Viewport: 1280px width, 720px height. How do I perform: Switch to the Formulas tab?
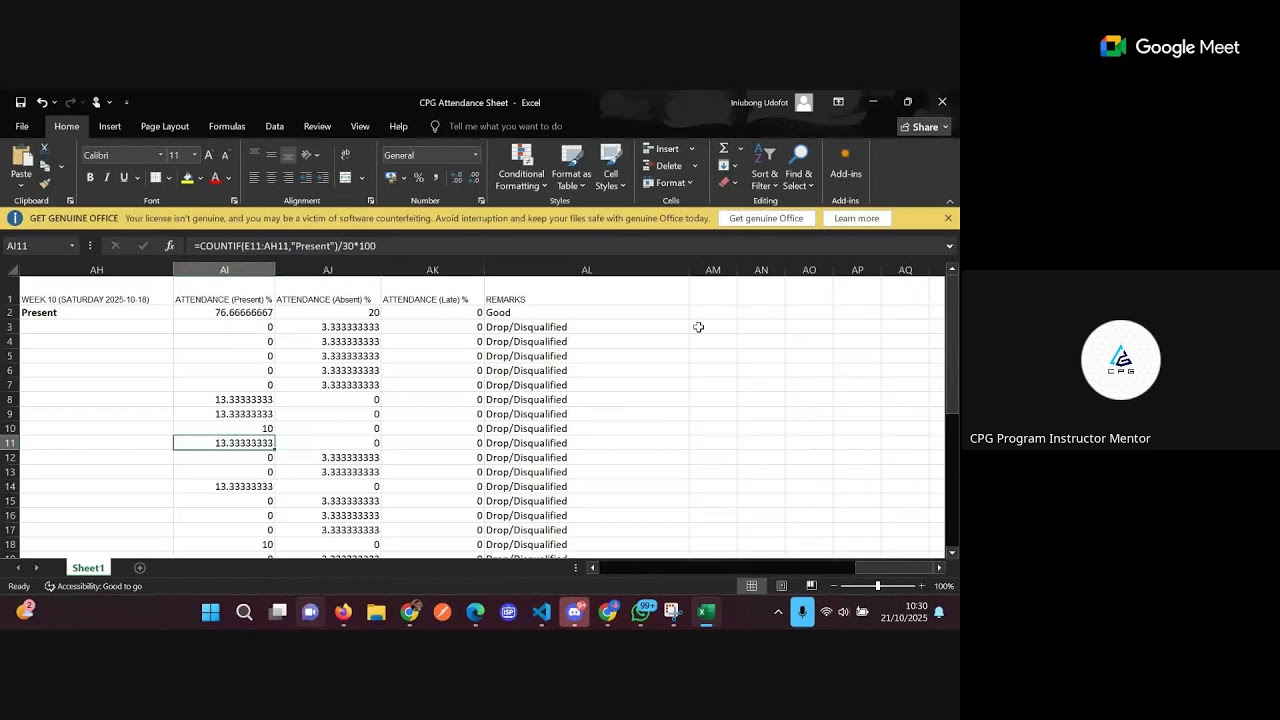pyautogui.click(x=227, y=127)
